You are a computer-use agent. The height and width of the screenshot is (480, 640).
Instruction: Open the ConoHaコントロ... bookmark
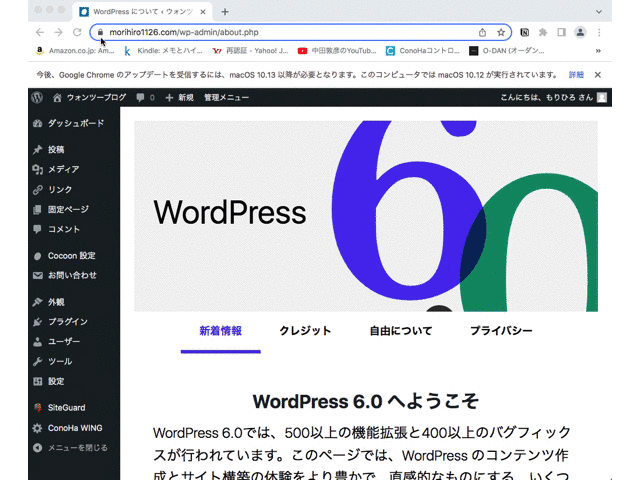coord(423,51)
